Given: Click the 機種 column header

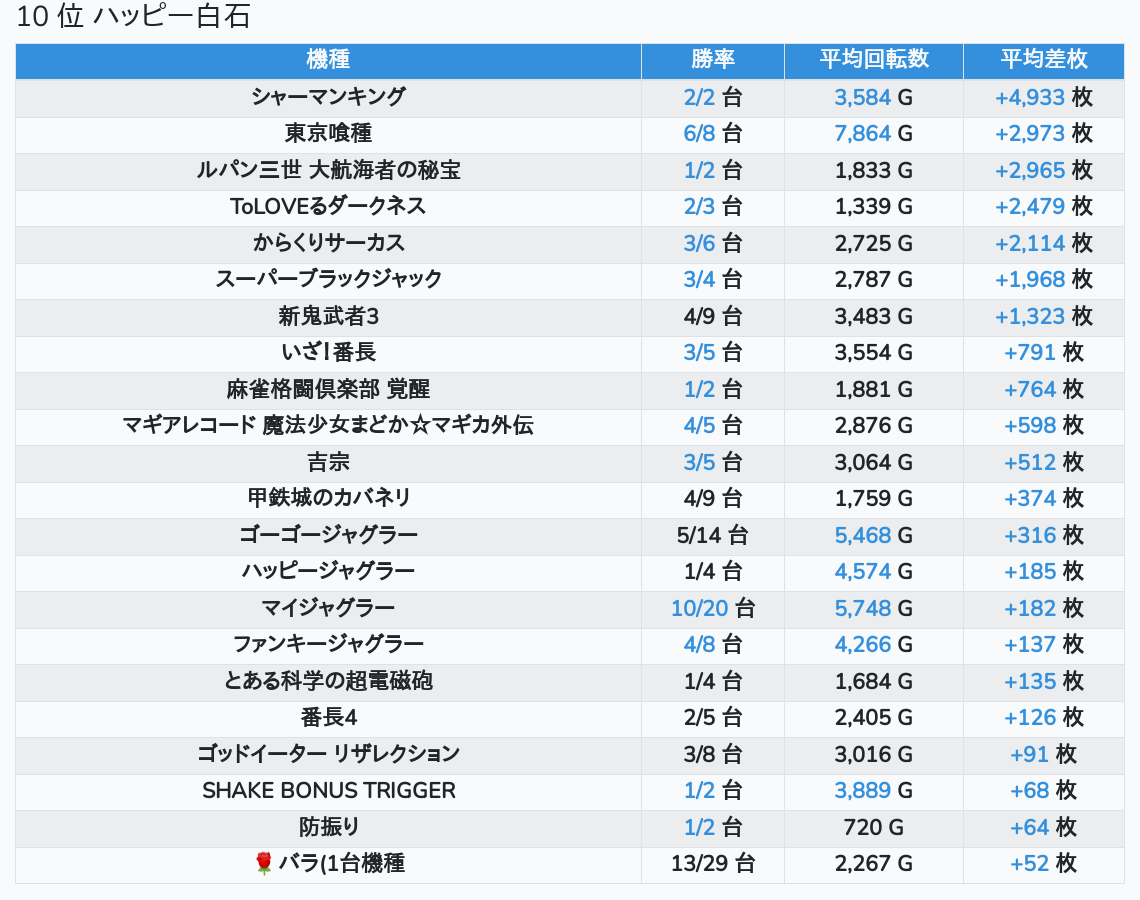Looking at the screenshot, I should point(328,60).
